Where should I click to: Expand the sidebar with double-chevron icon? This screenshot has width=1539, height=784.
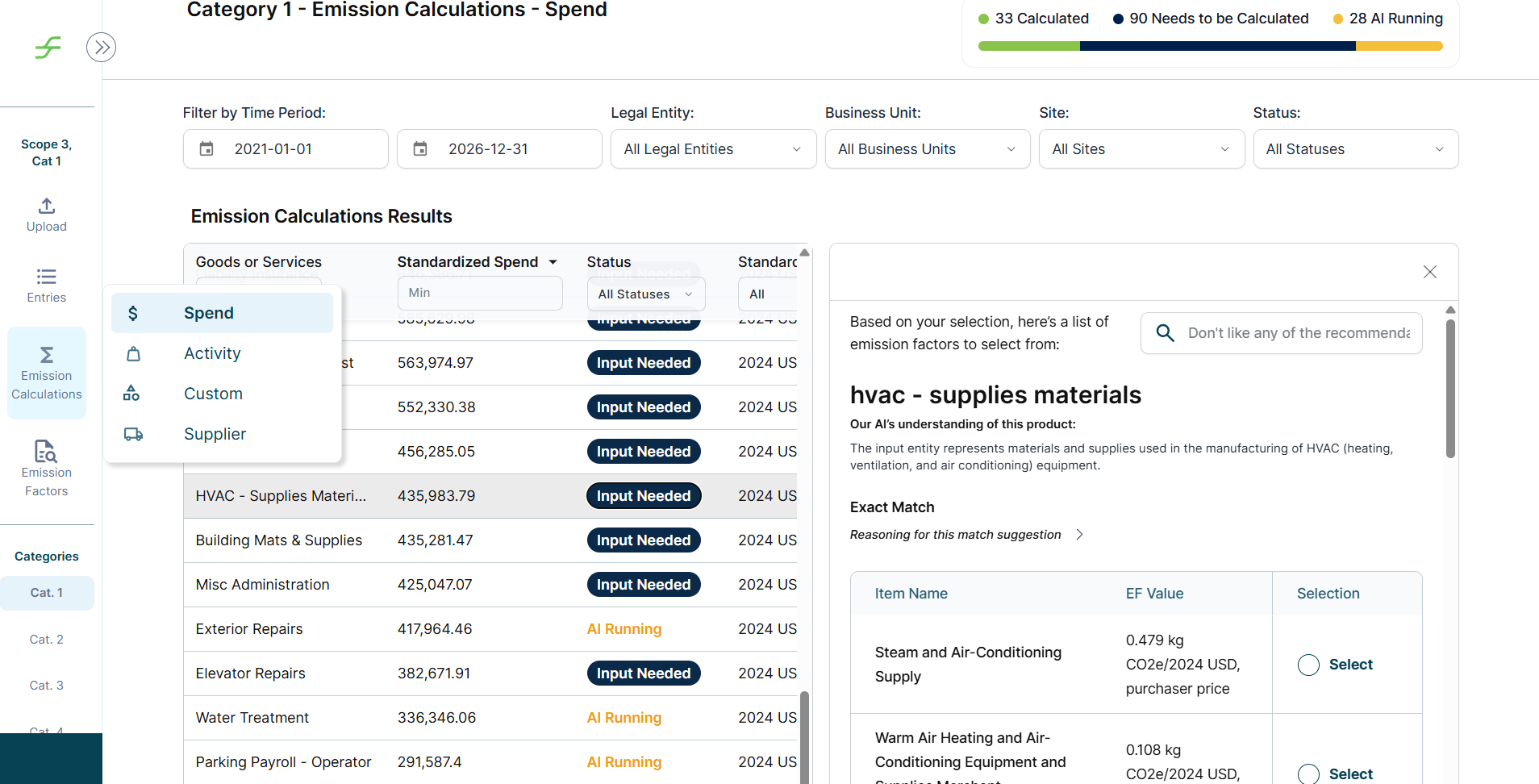(101, 48)
